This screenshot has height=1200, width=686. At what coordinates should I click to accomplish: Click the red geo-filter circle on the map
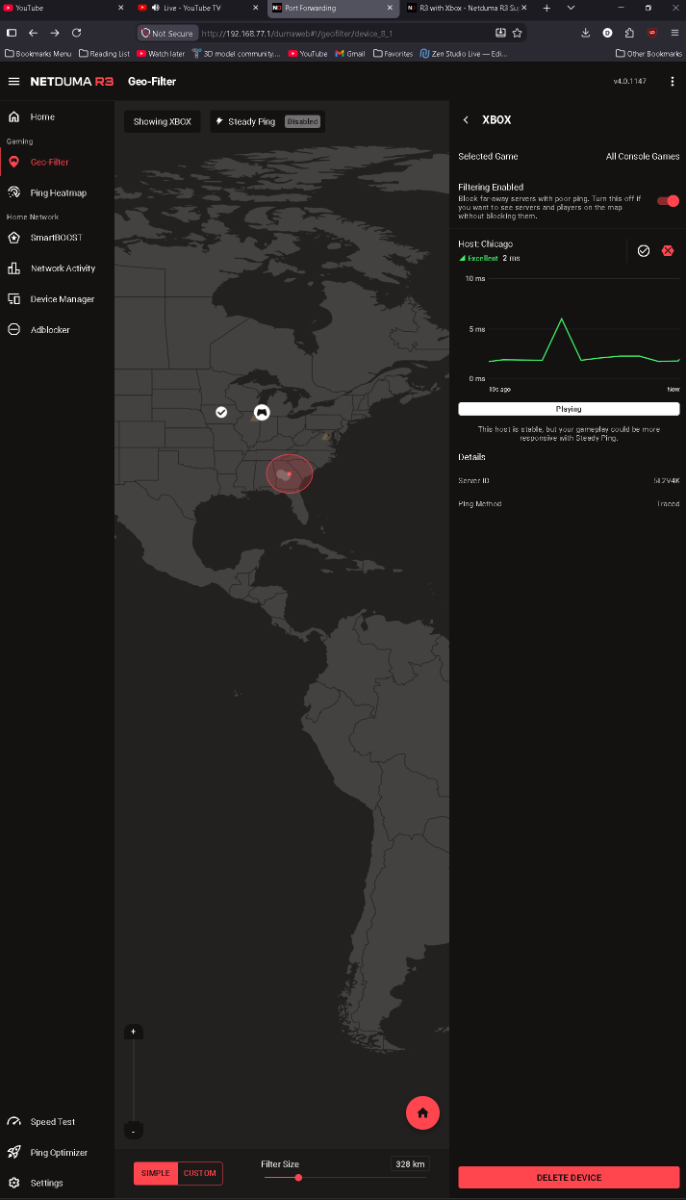(x=289, y=474)
